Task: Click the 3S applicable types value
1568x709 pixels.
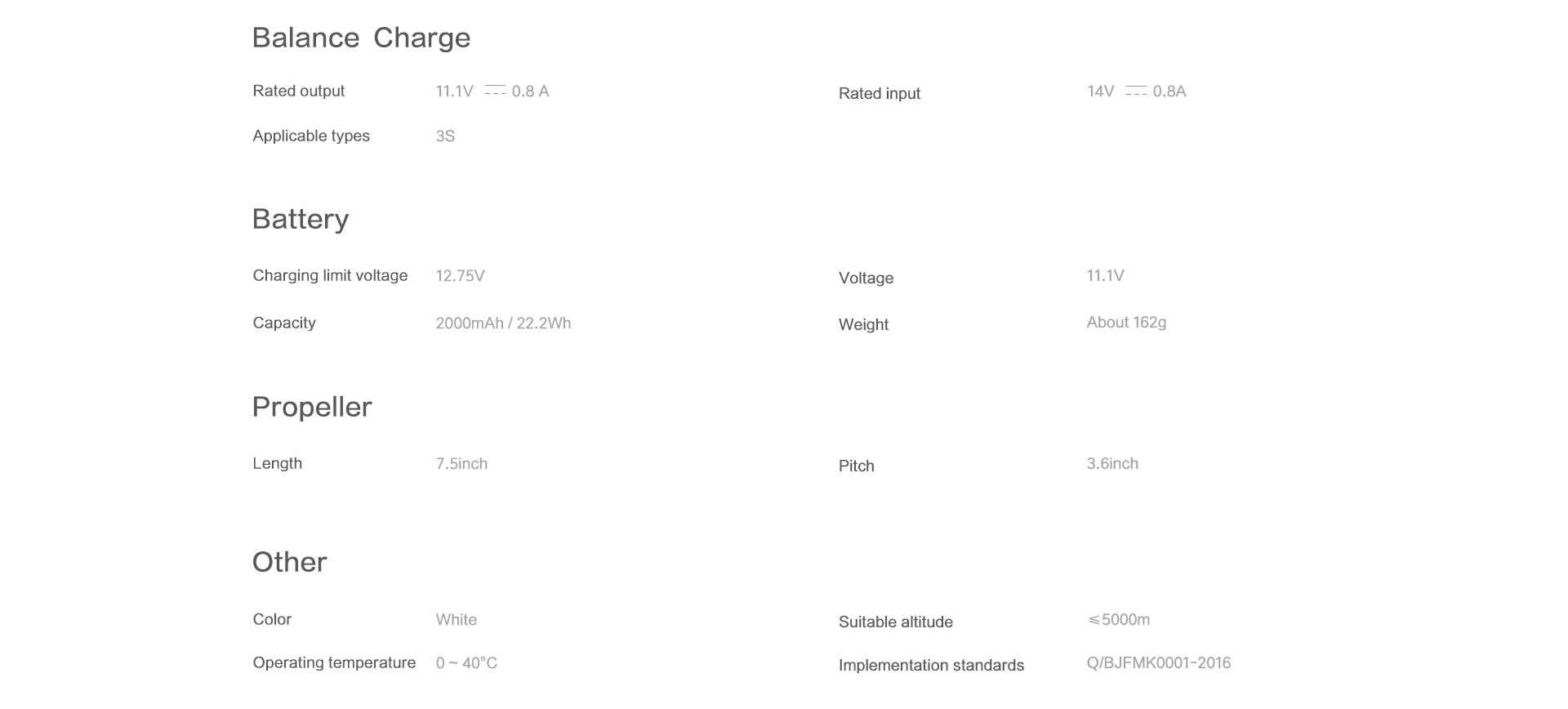Action: [x=445, y=136]
